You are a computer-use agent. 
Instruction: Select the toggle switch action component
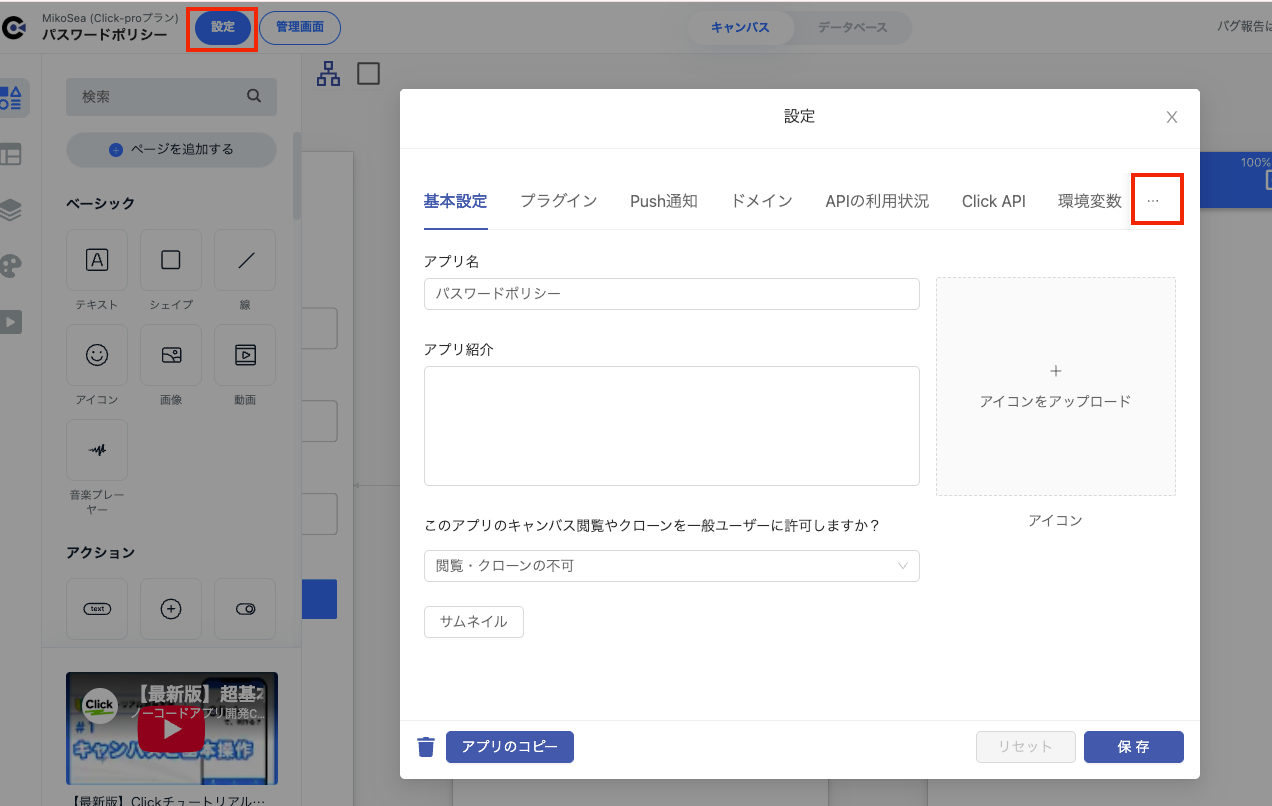tap(245, 609)
